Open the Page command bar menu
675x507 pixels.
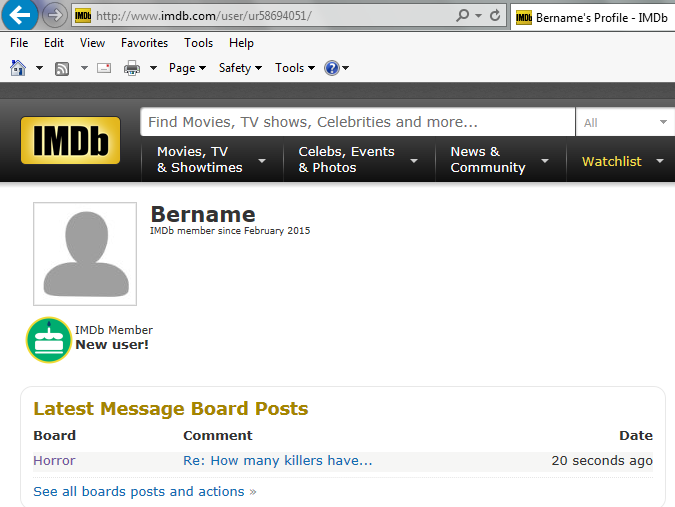click(x=187, y=68)
